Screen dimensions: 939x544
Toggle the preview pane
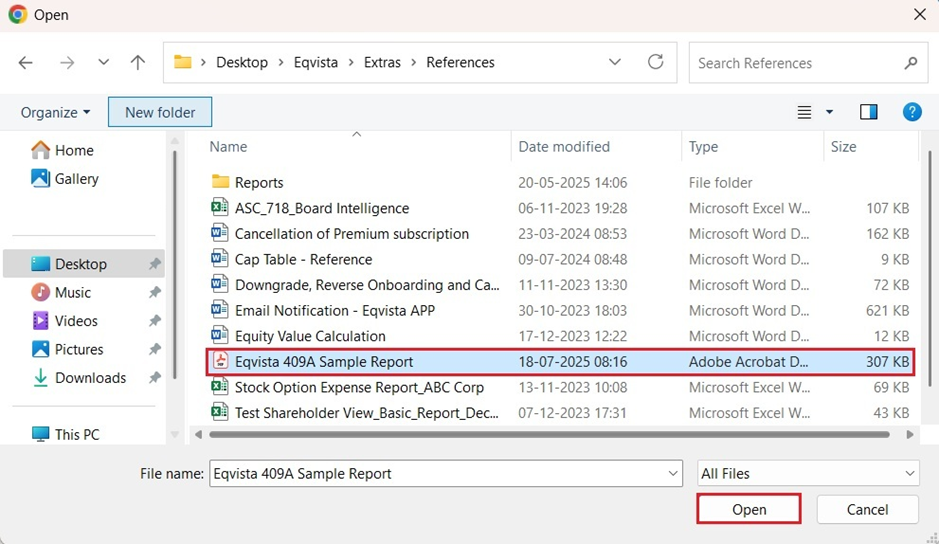coord(868,112)
